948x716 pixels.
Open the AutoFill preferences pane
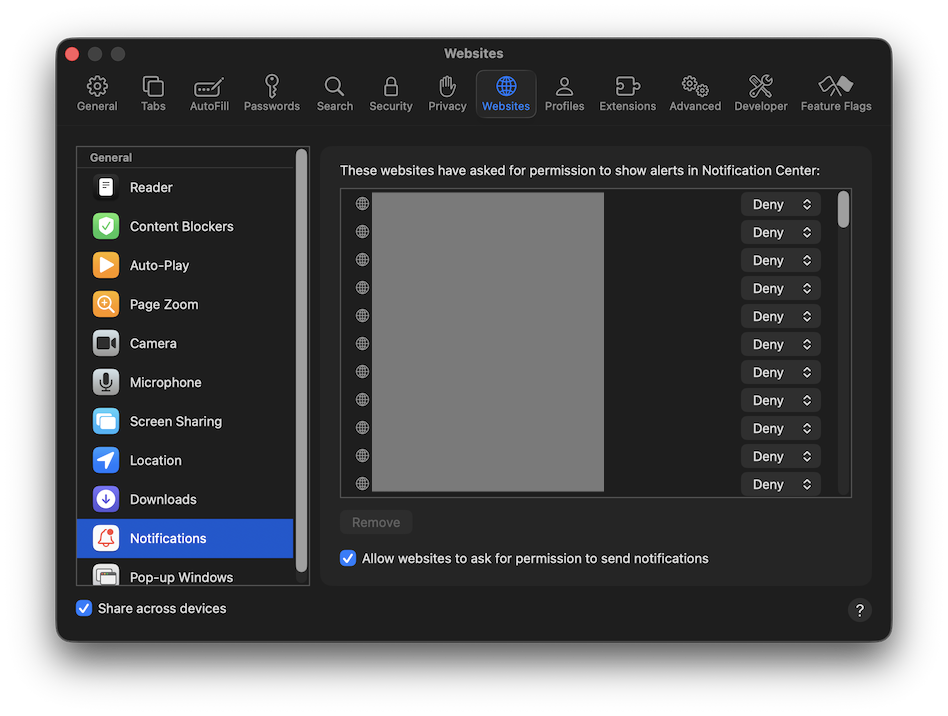[209, 94]
